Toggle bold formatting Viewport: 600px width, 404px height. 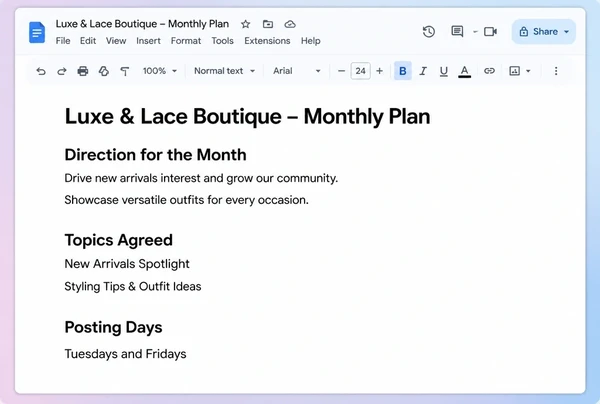pos(403,71)
